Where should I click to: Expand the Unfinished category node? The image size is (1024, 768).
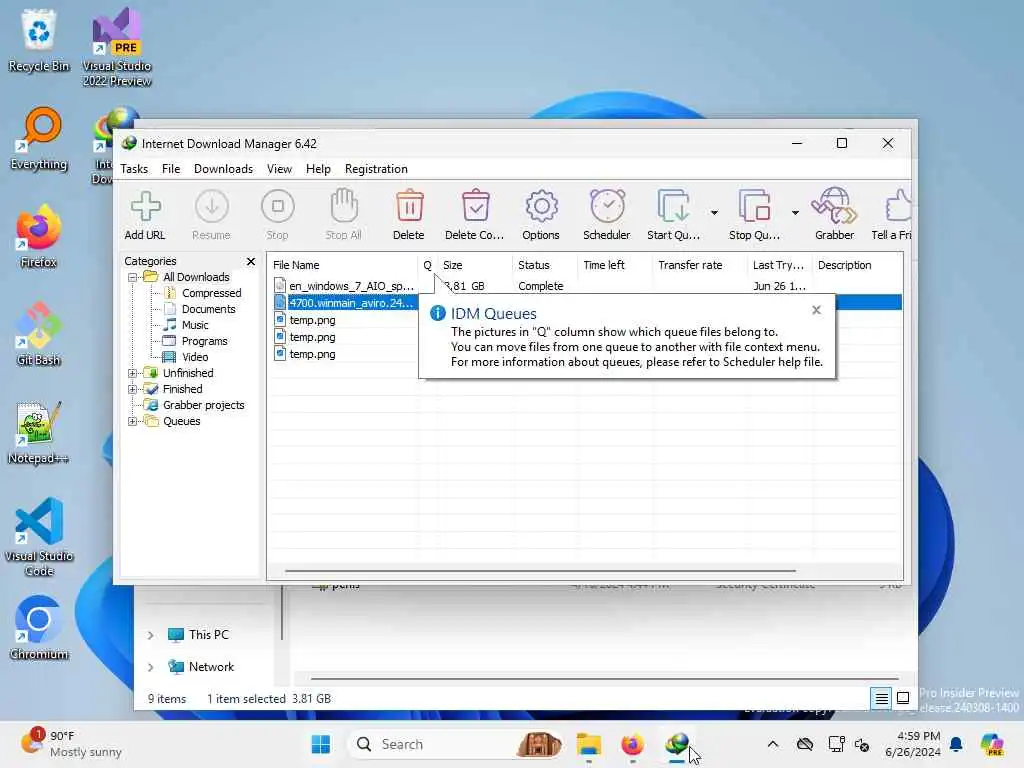(x=133, y=374)
